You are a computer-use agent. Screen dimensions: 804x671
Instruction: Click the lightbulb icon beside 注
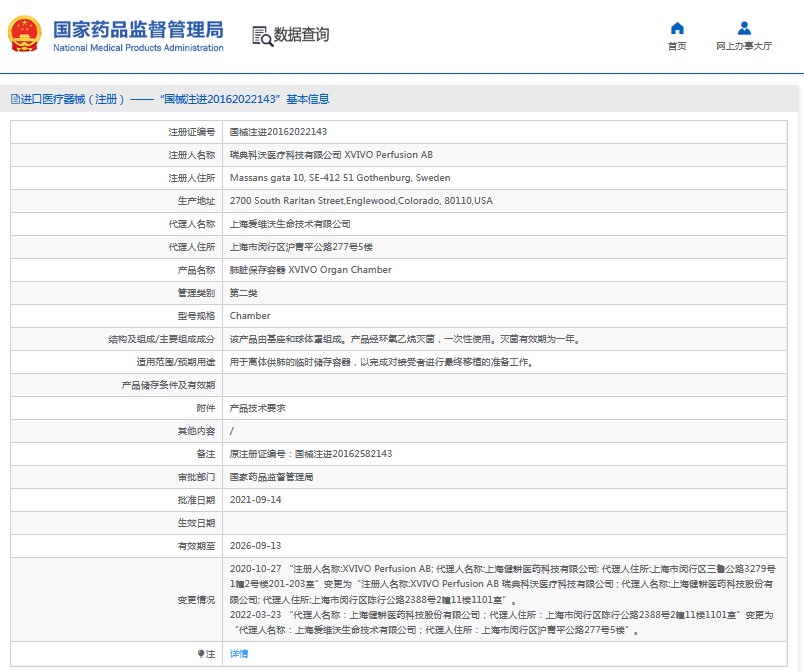coord(201,654)
